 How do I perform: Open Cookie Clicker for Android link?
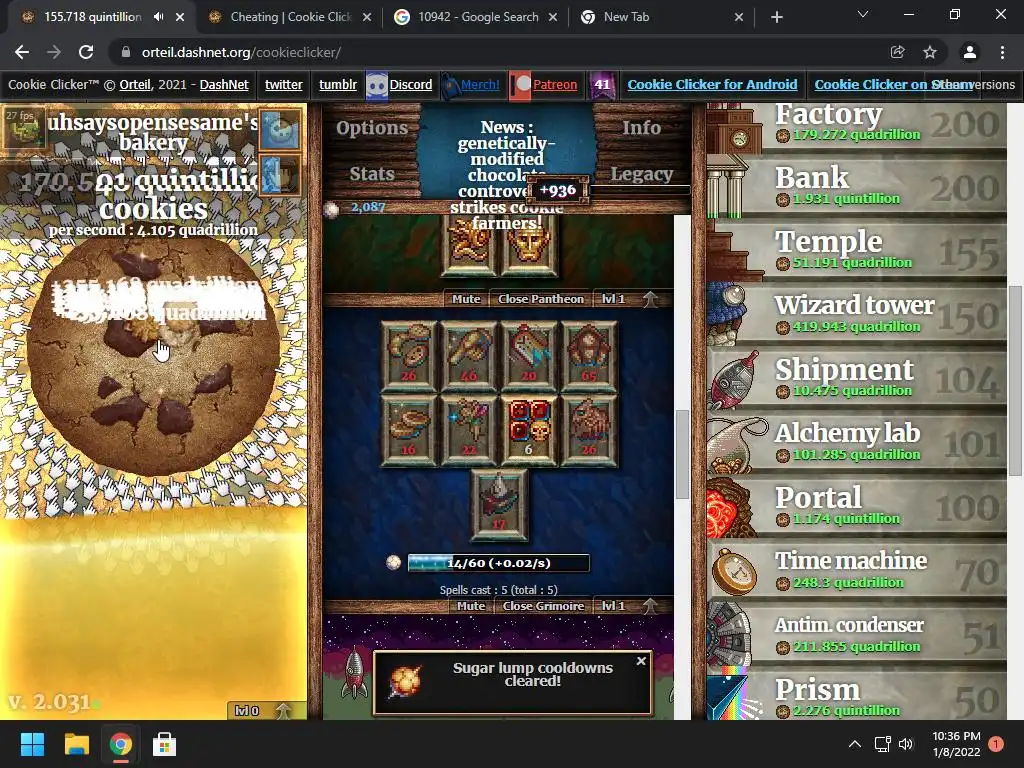(712, 84)
